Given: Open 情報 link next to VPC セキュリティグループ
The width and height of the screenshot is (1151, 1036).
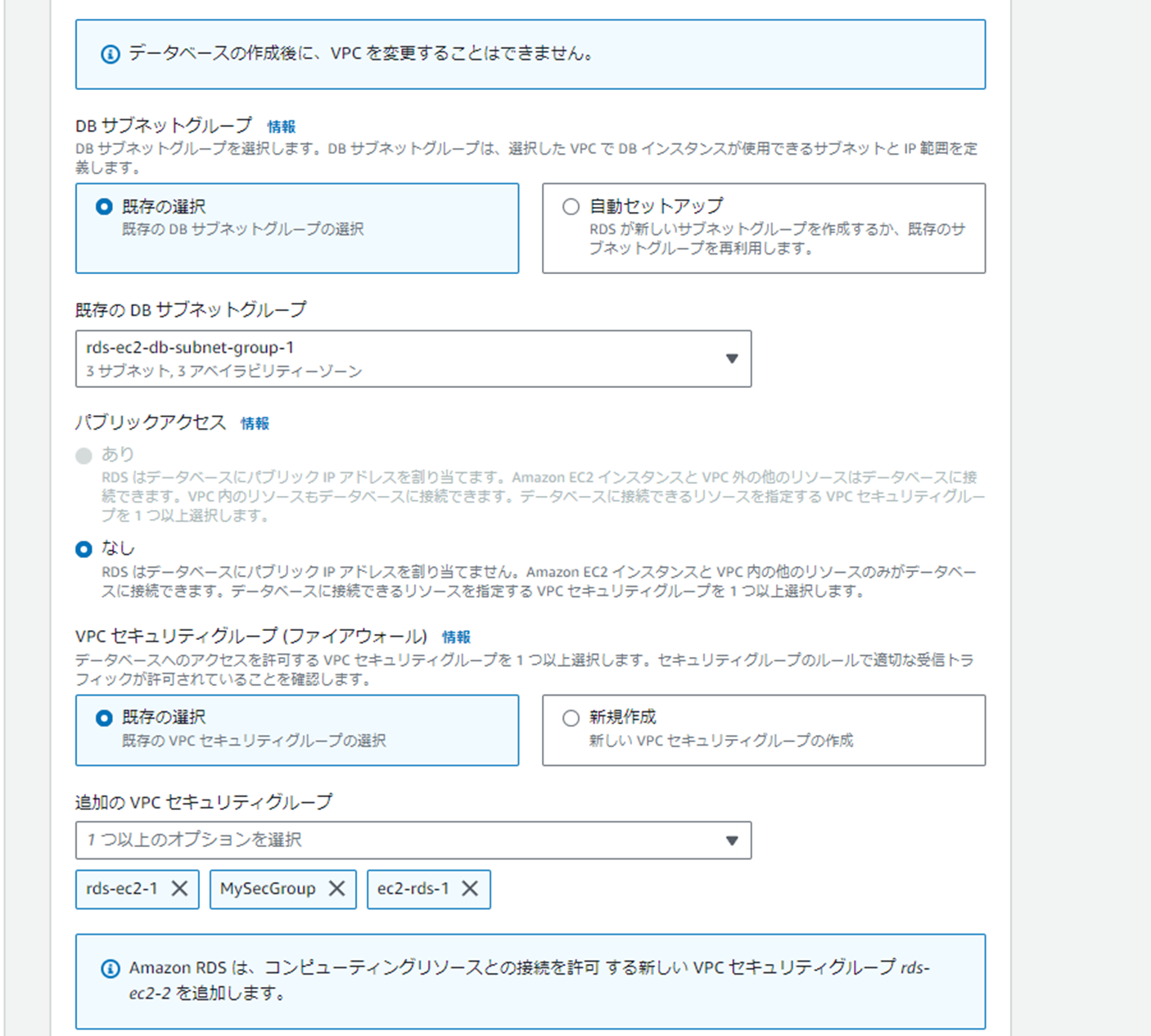Looking at the screenshot, I should click(457, 637).
